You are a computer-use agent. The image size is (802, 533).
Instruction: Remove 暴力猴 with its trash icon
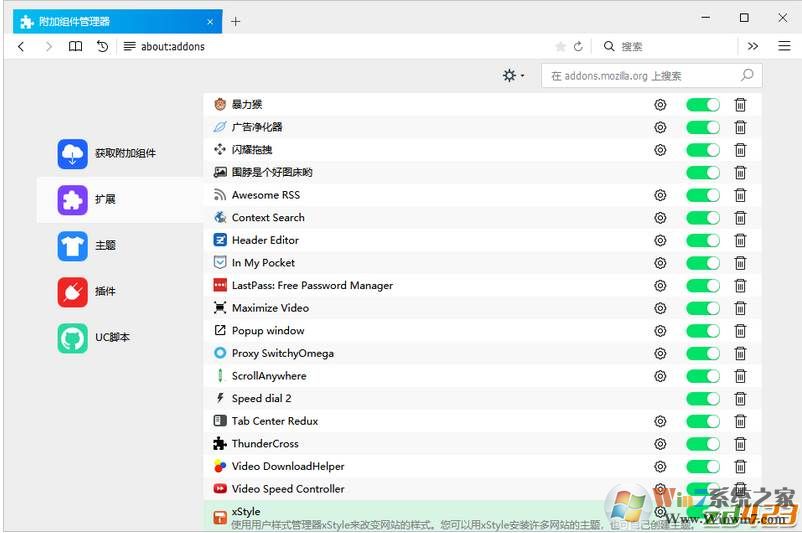pos(740,105)
